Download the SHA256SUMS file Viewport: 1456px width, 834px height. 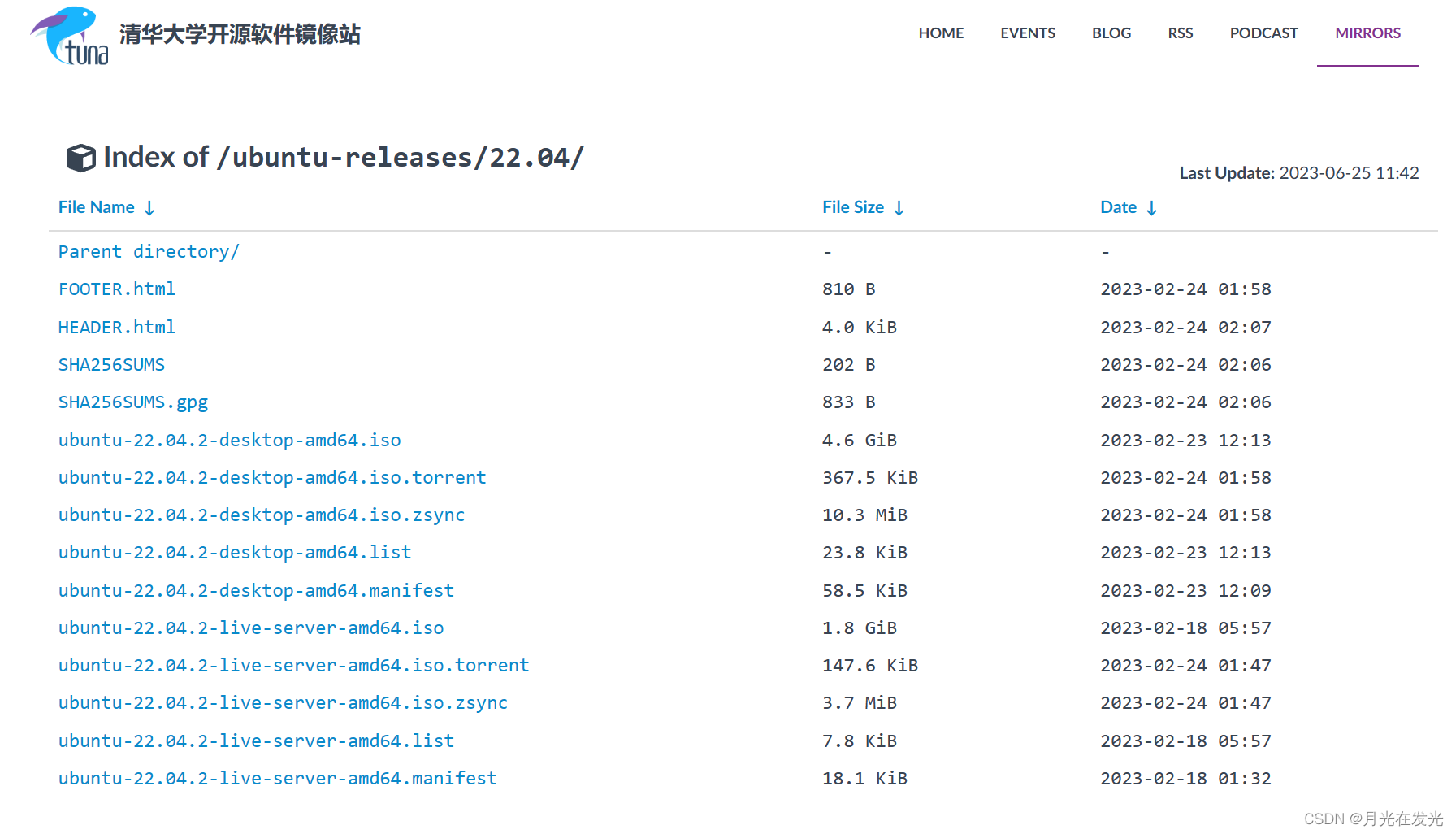coord(111,365)
